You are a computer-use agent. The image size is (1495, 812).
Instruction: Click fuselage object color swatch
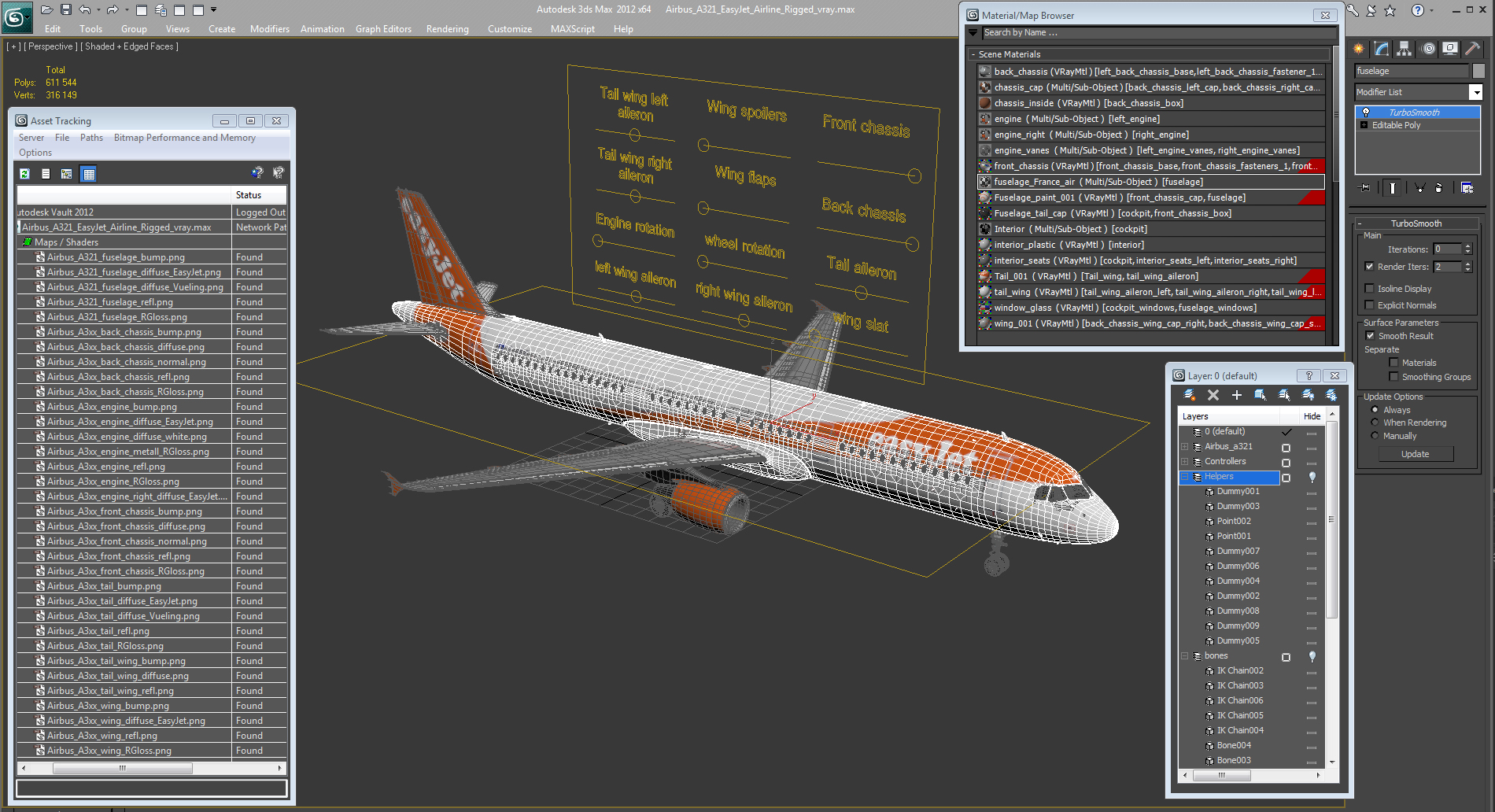click(x=1478, y=71)
